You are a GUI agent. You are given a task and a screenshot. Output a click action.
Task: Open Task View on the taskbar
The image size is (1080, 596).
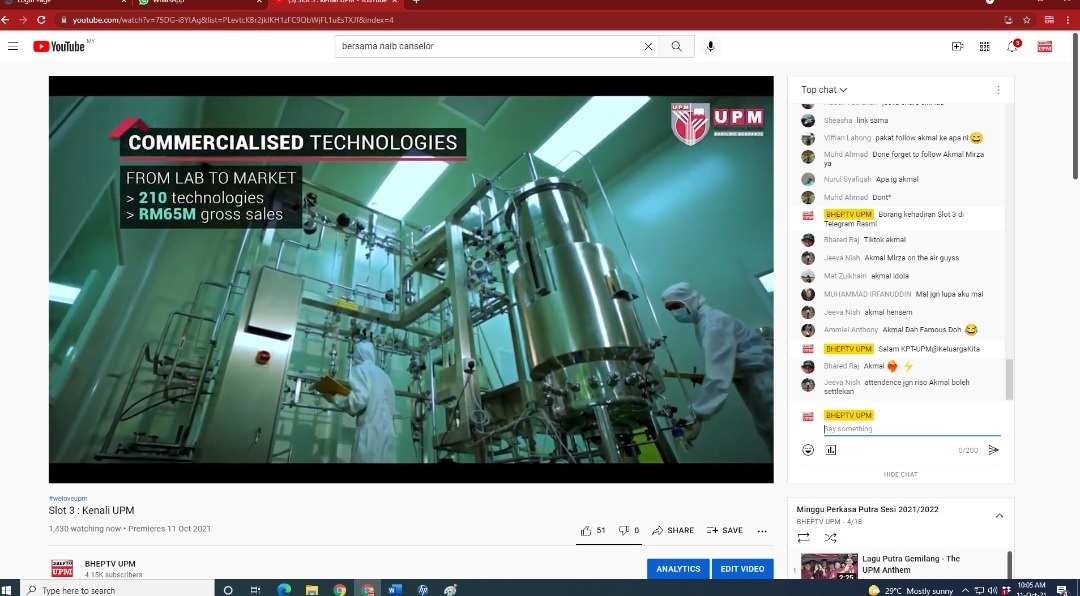[x=256, y=590]
